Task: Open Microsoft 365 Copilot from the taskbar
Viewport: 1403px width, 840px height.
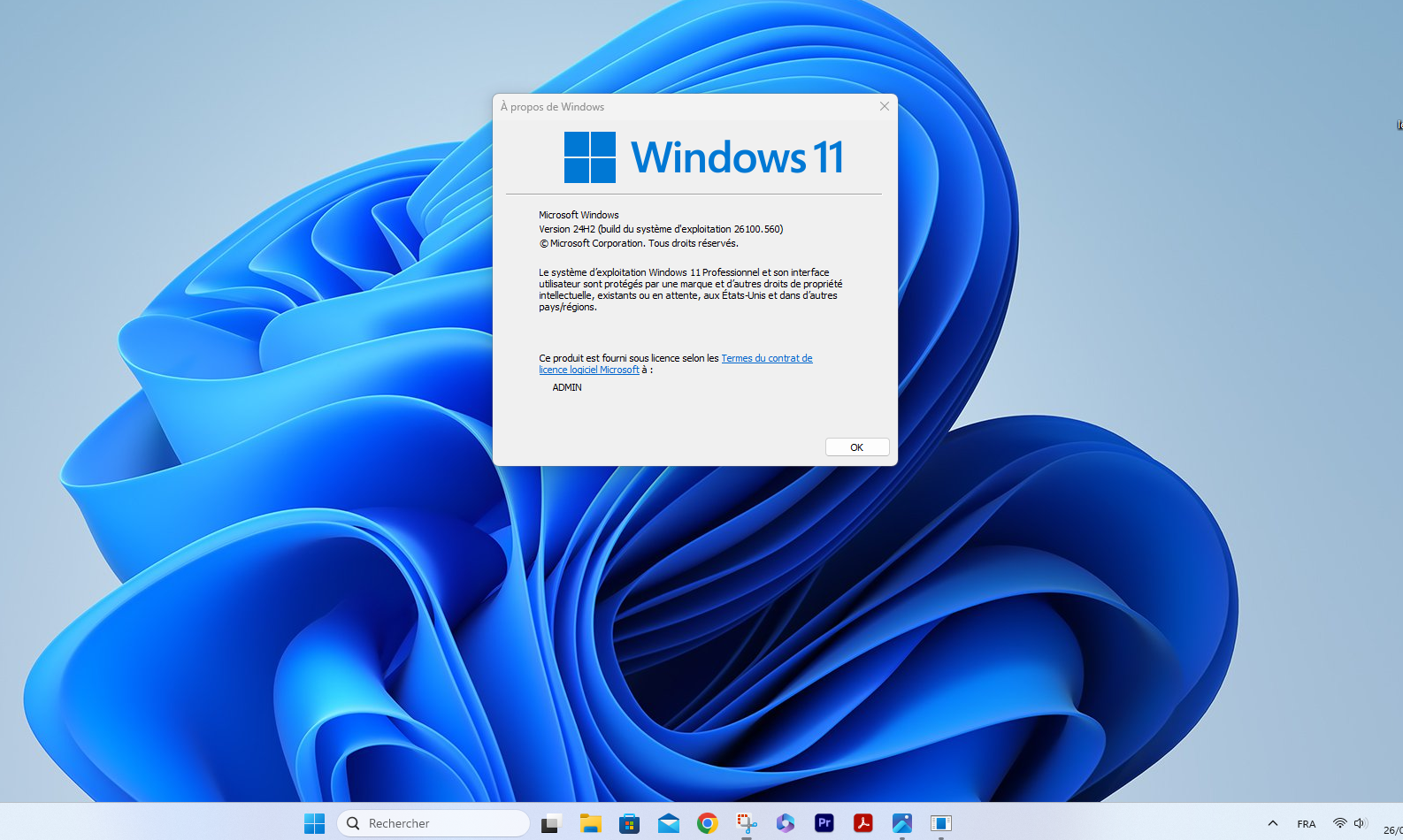Action: pyautogui.click(x=786, y=823)
